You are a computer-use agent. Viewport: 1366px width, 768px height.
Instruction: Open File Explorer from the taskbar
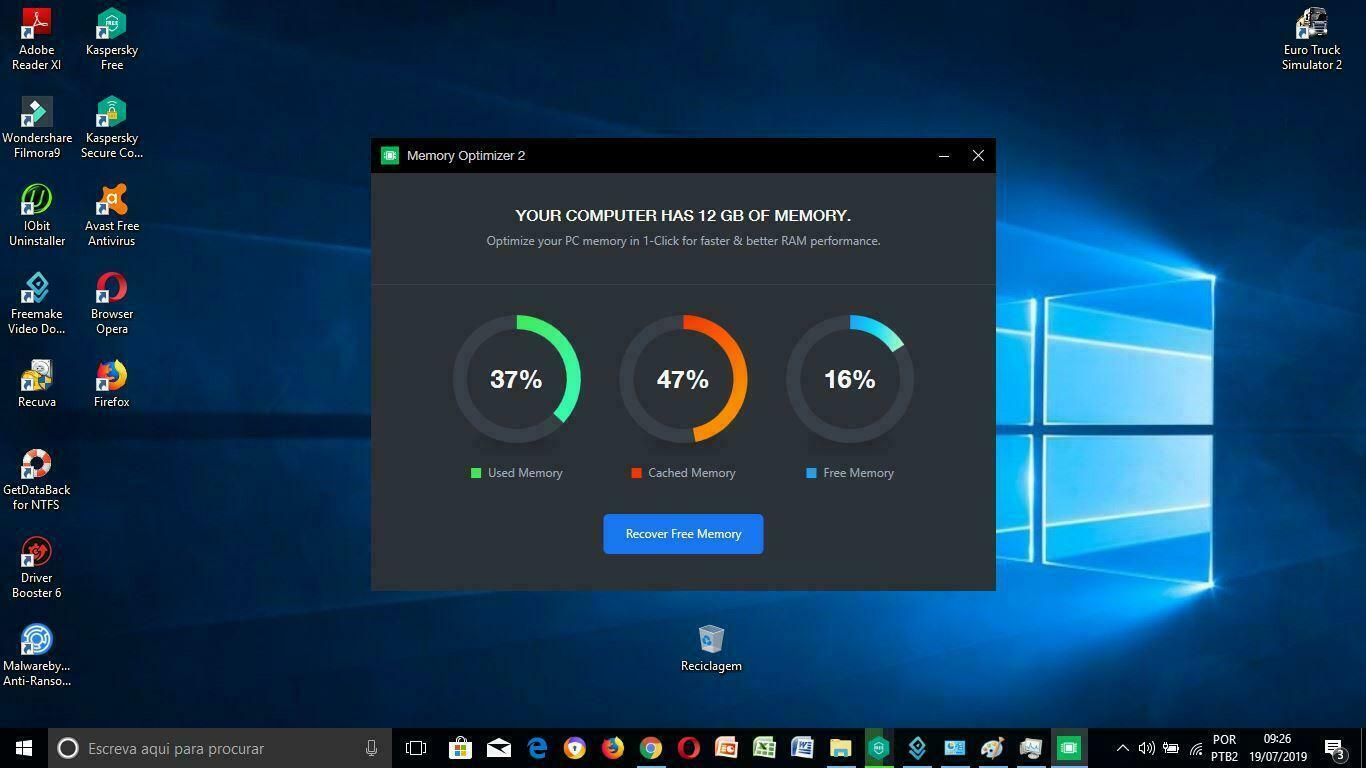(840, 748)
